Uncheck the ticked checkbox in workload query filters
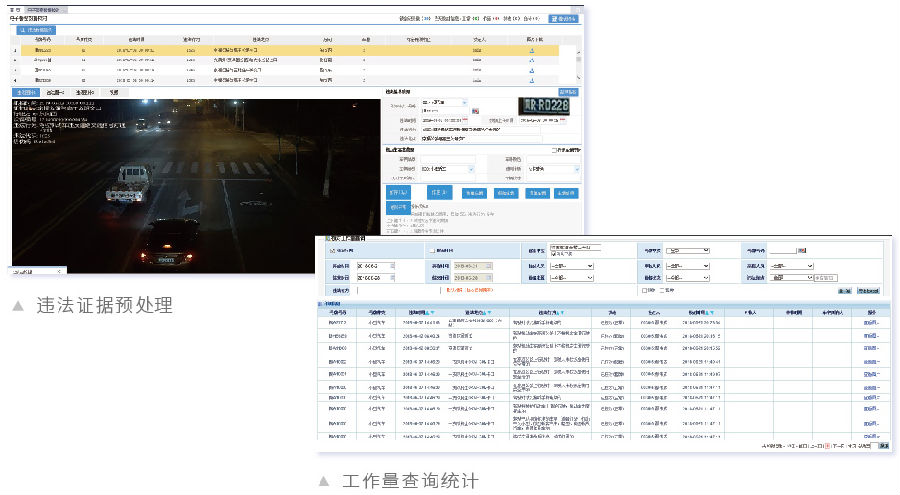 (x=332, y=251)
